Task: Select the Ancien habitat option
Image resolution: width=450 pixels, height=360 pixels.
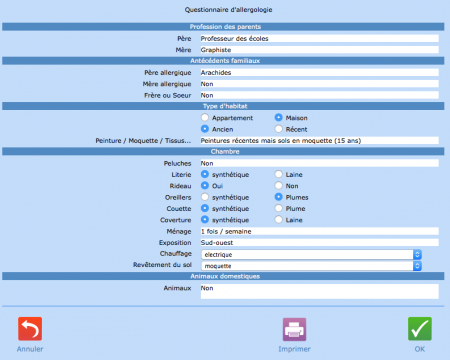Action: tap(205, 129)
